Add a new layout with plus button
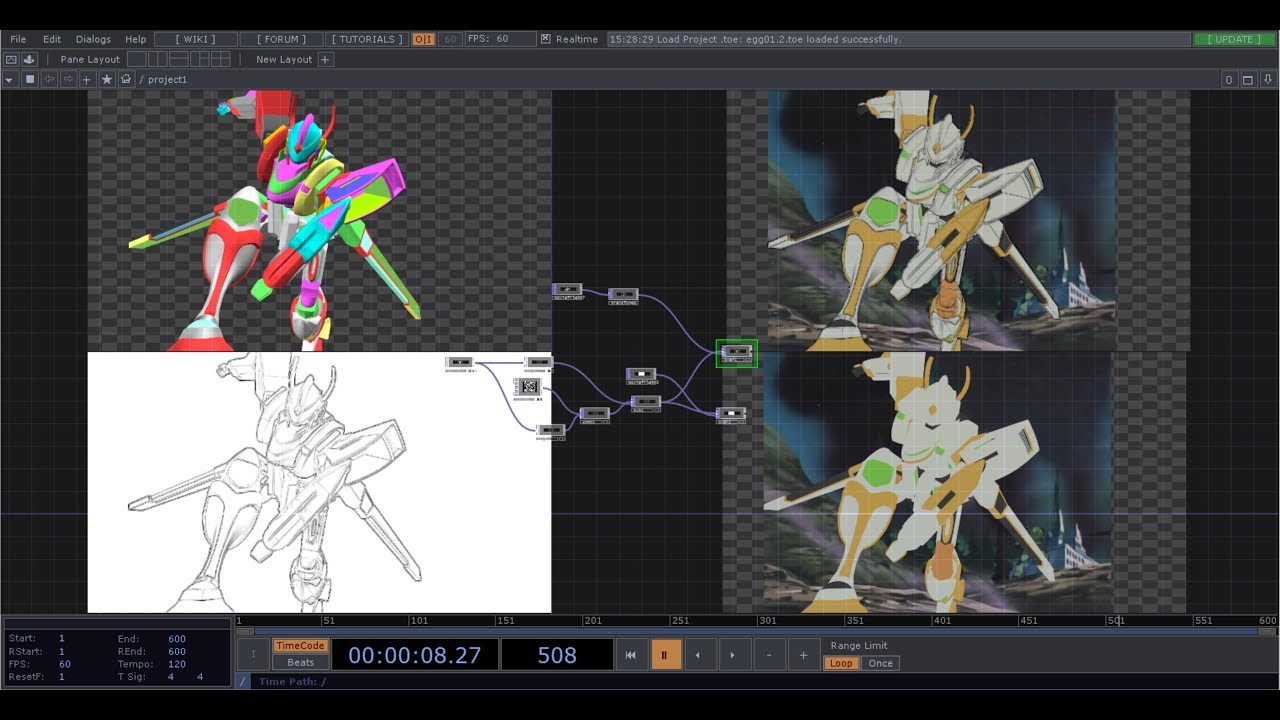 pos(325,59)
